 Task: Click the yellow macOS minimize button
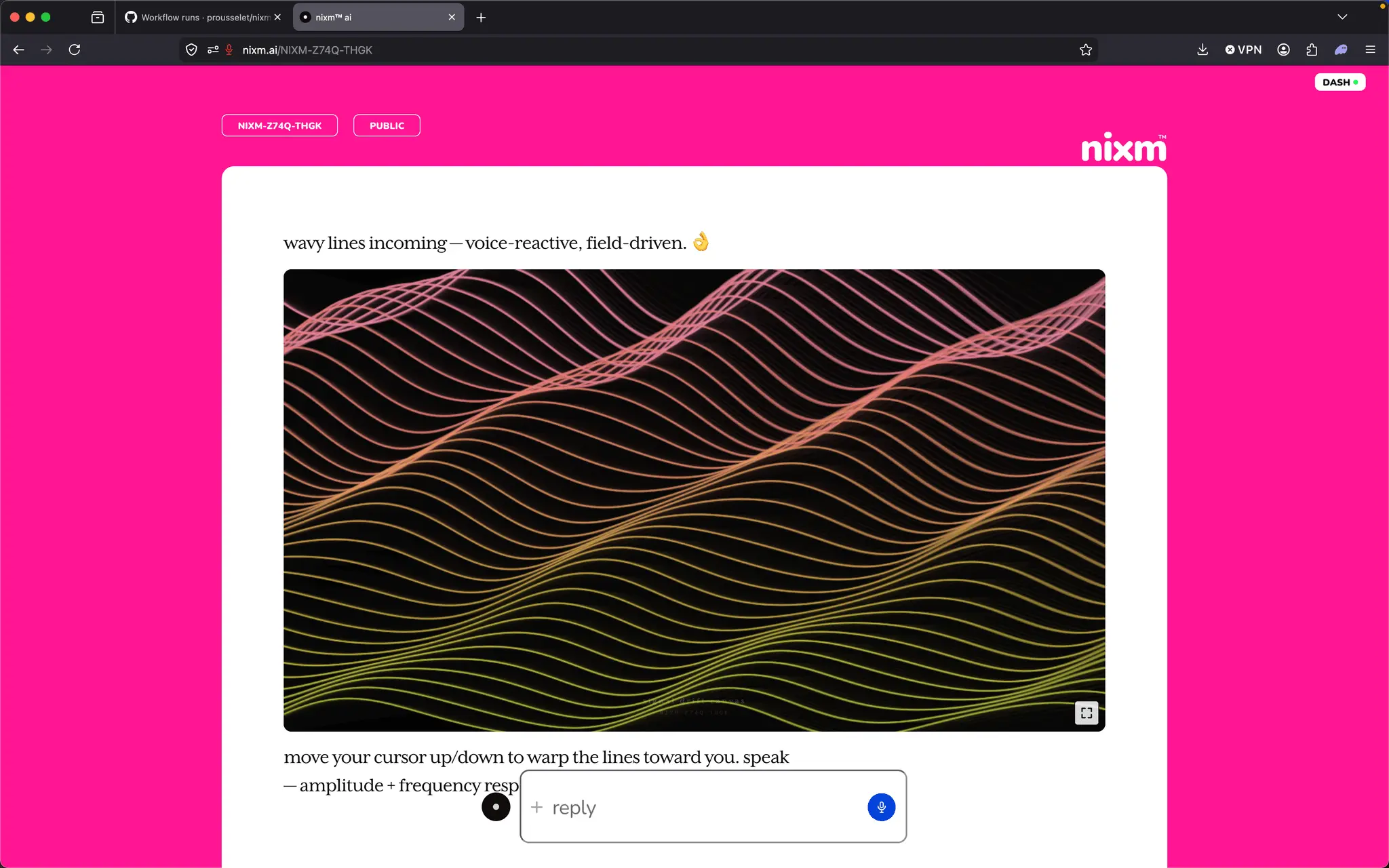click(x=30, y=17)
